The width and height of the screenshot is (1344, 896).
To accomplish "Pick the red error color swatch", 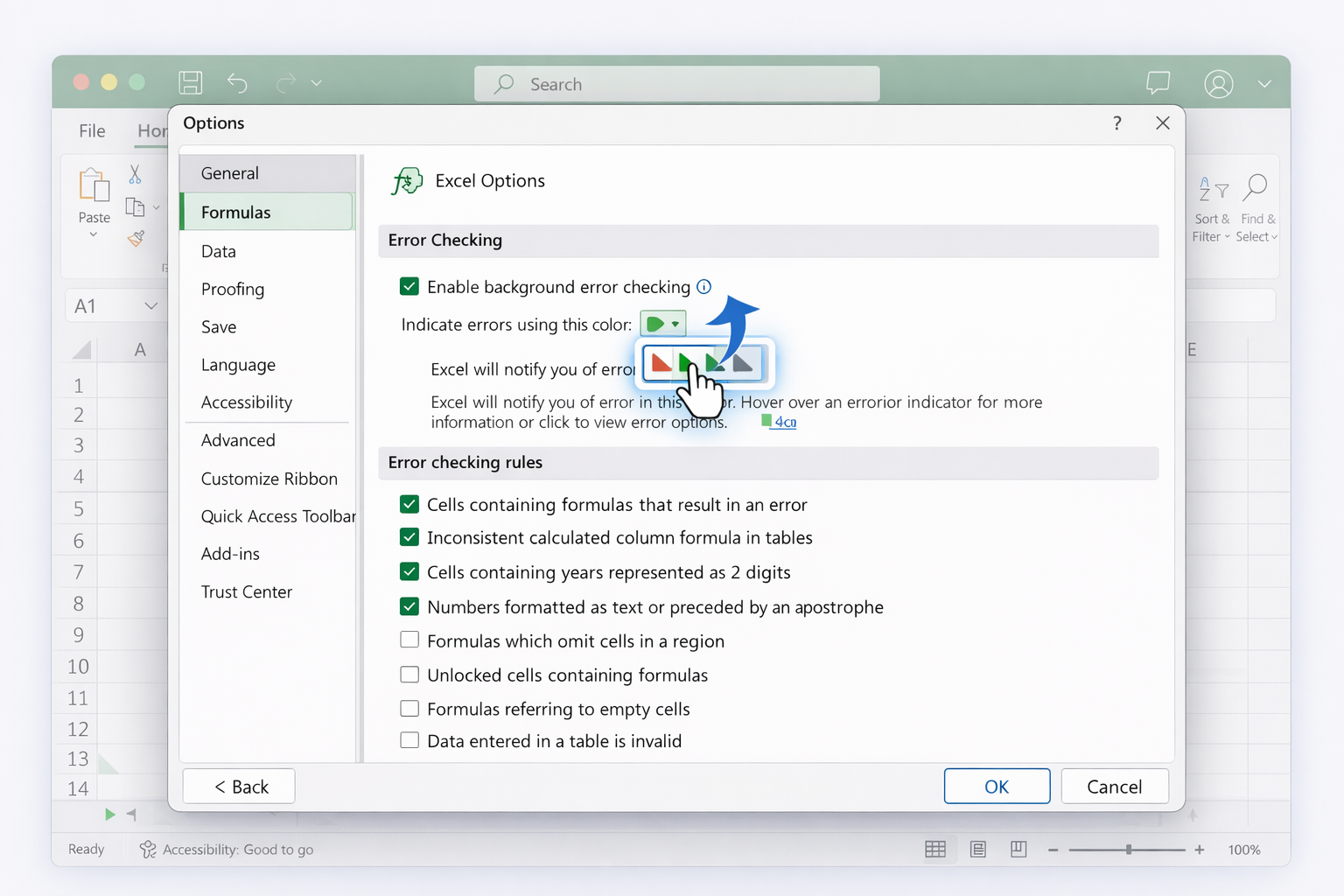I will point(661,361).
